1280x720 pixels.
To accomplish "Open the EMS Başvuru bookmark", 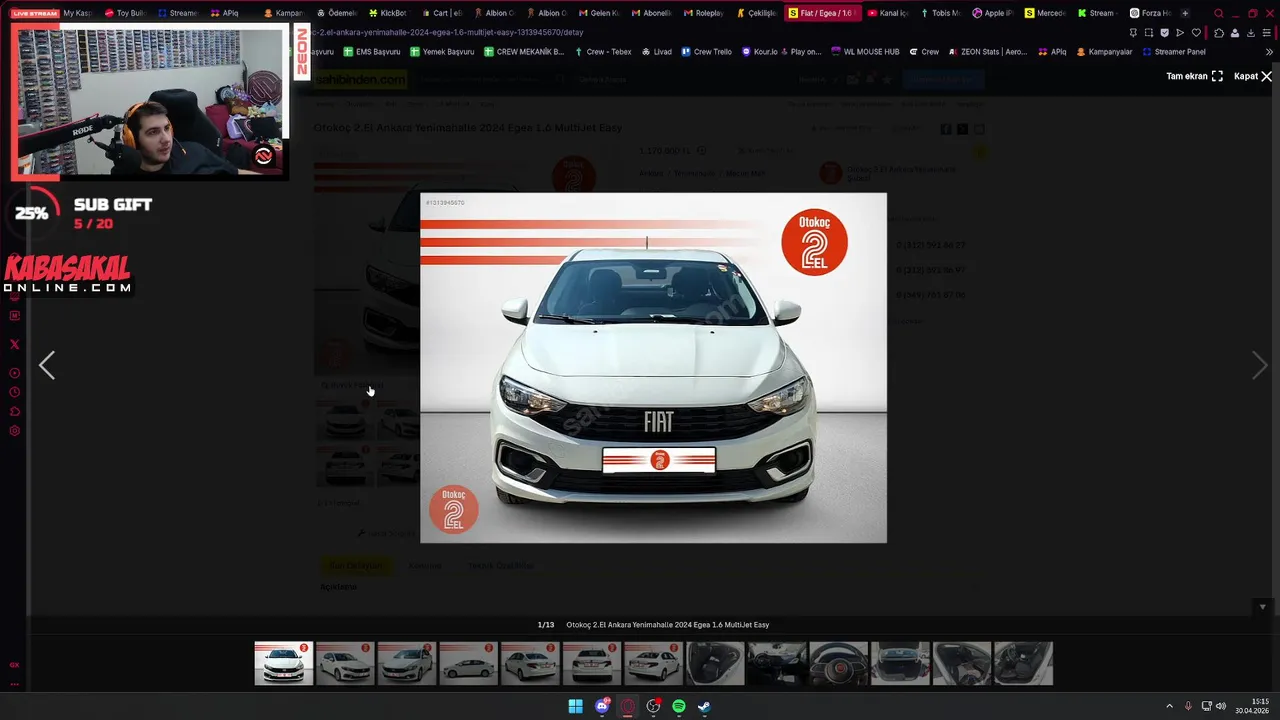I will click(371, 52).
